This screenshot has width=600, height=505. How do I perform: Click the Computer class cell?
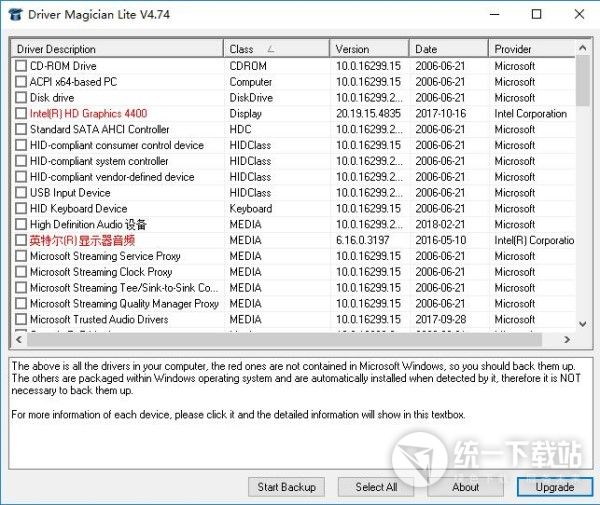[251, 81]
